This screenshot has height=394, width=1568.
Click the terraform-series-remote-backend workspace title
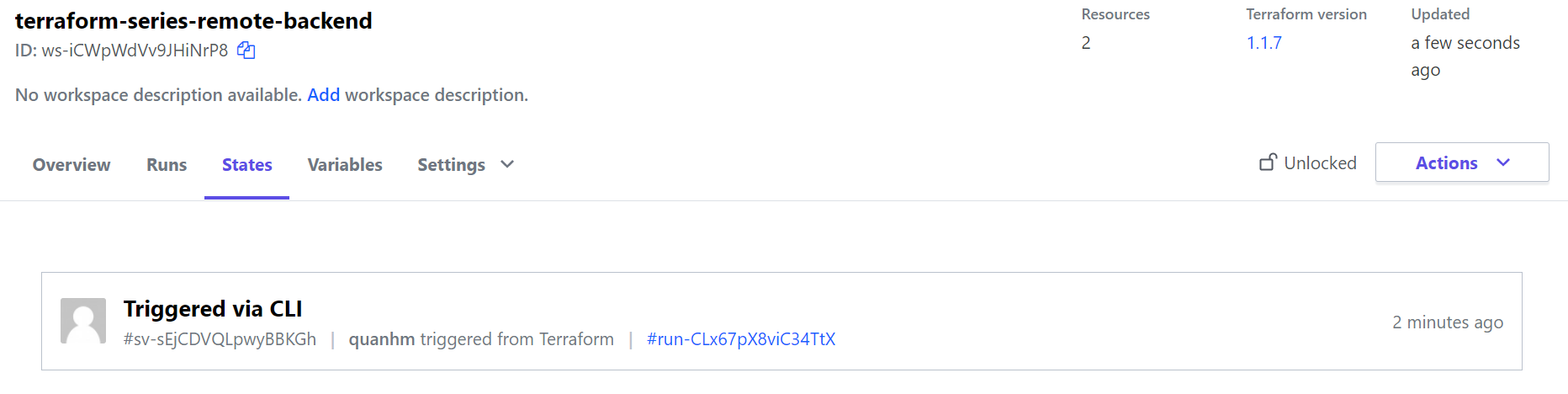click(x=193, y=21)
